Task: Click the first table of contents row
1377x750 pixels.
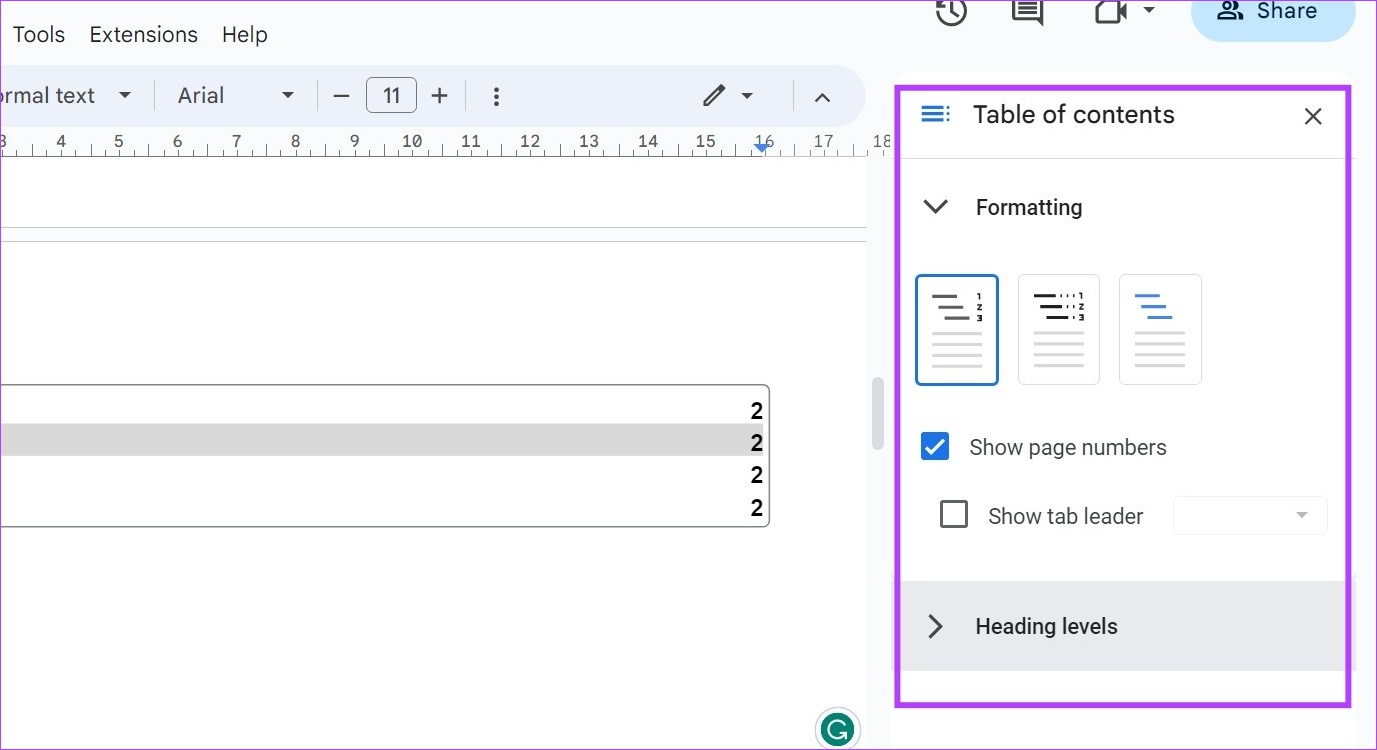Action: pos(382,410)
